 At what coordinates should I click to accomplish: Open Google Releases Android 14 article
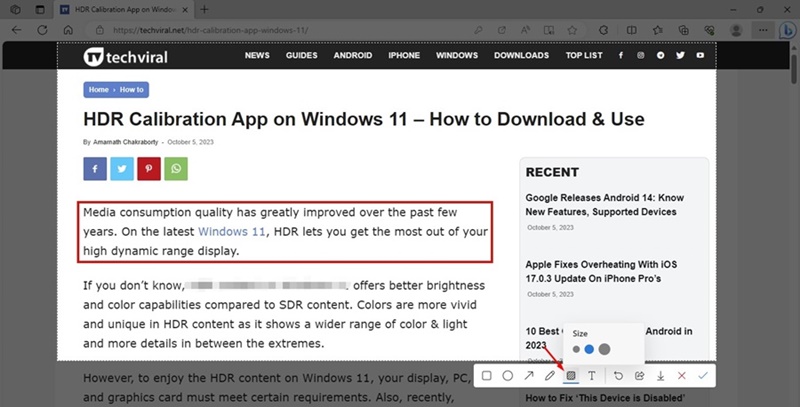pos(605,205)
